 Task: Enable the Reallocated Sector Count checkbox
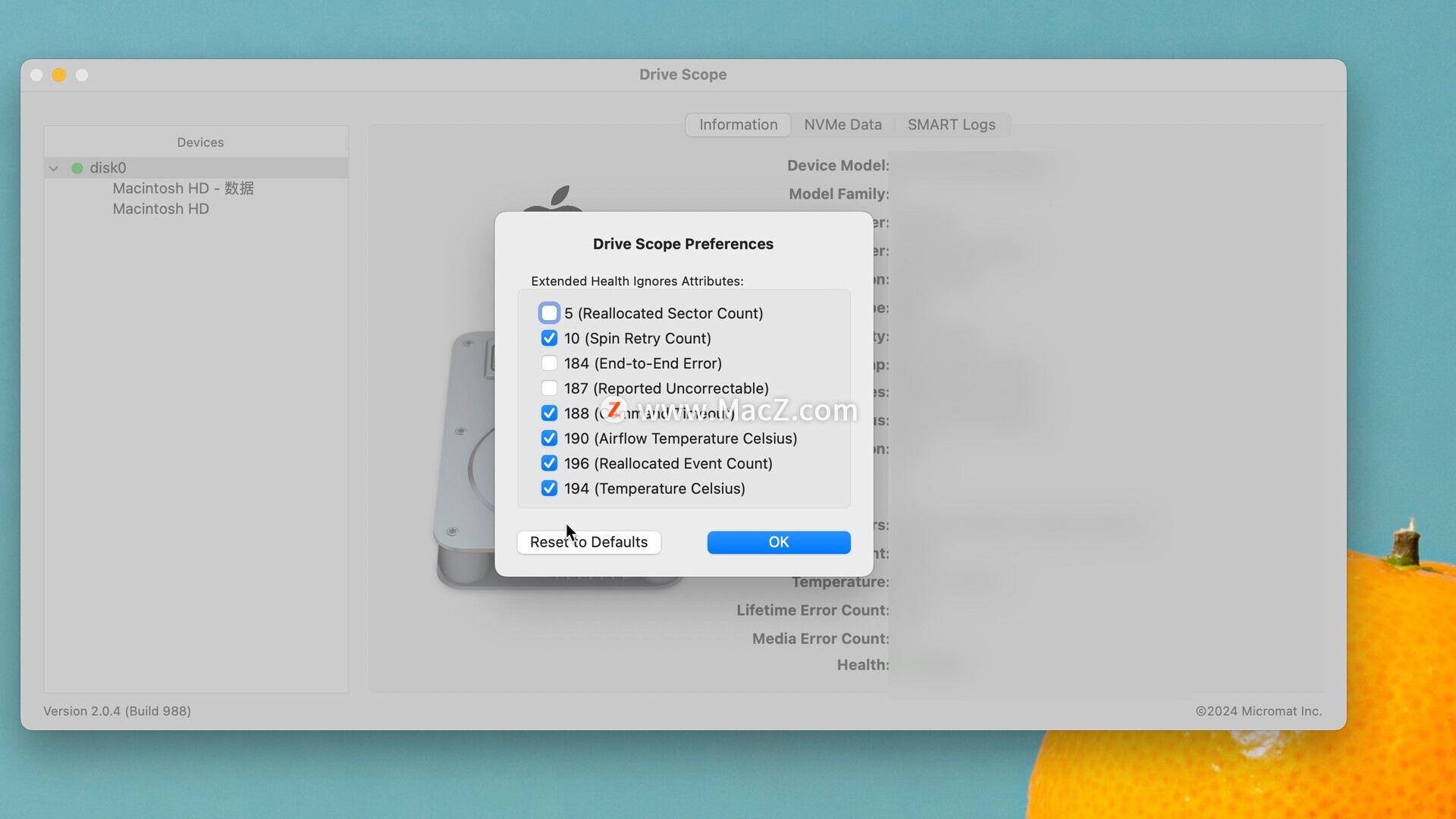[549, 313]
